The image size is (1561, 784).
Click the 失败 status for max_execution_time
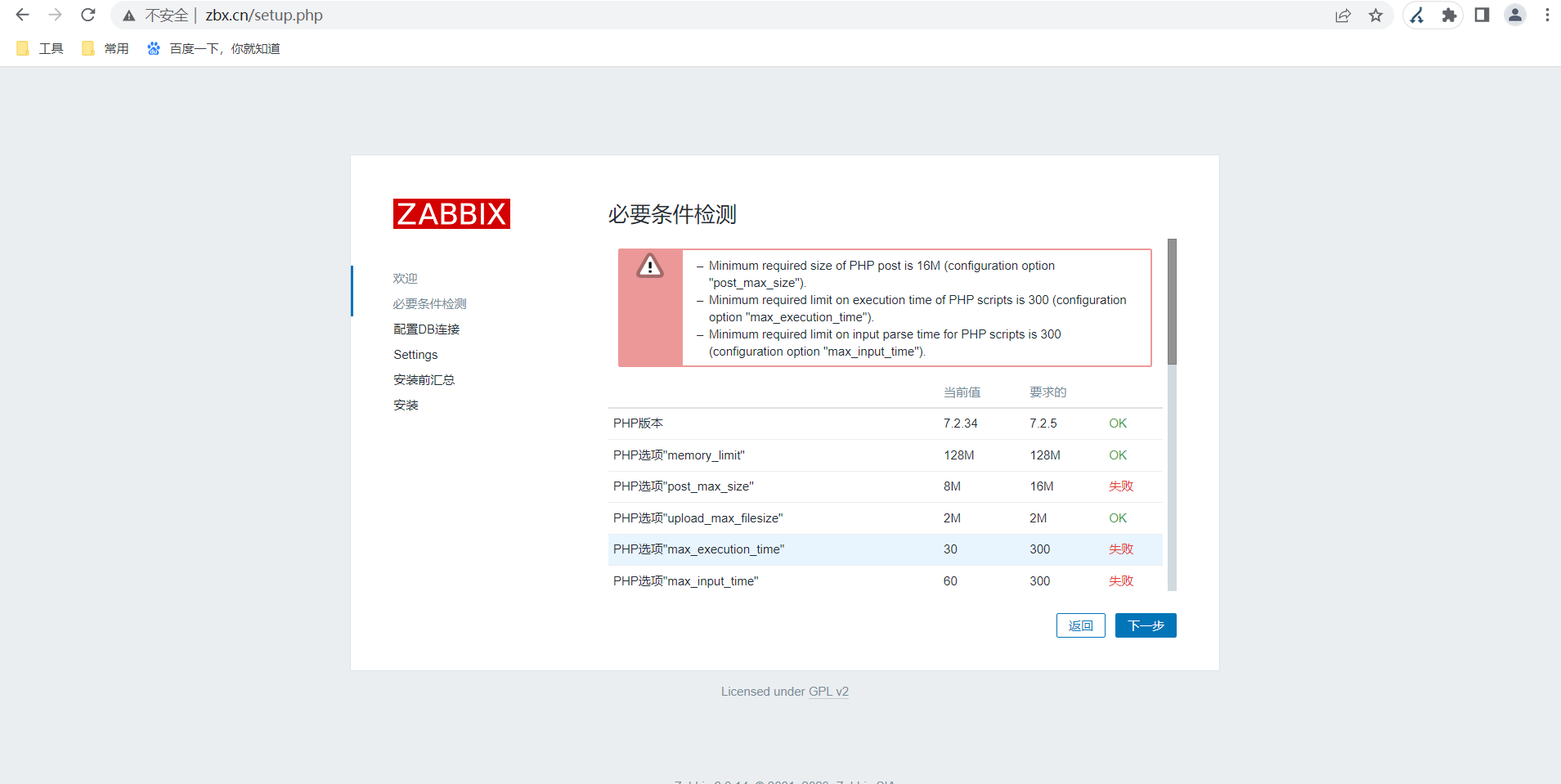tap(1121, 549)
